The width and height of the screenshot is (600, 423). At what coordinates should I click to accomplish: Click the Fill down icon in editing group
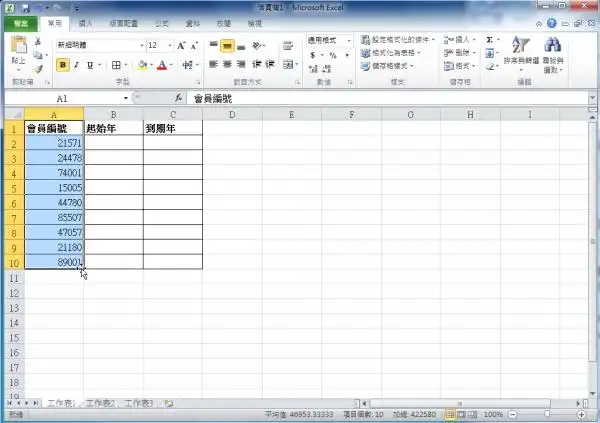click(489, 53)
